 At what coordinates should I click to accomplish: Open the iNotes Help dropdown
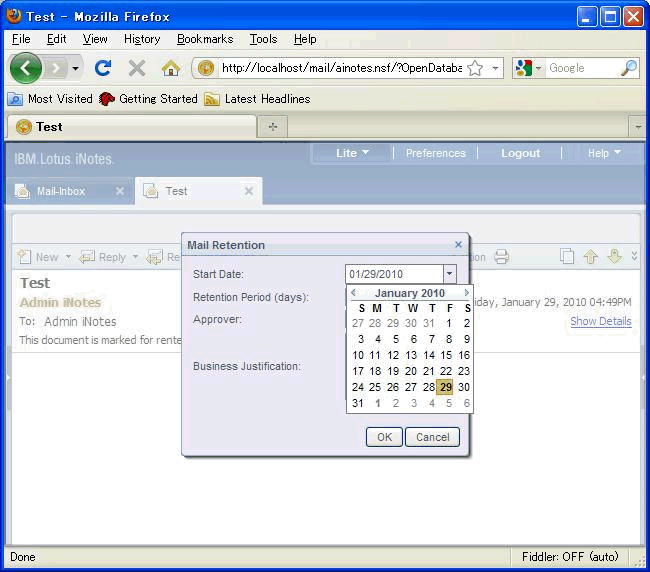pos(604,153)
